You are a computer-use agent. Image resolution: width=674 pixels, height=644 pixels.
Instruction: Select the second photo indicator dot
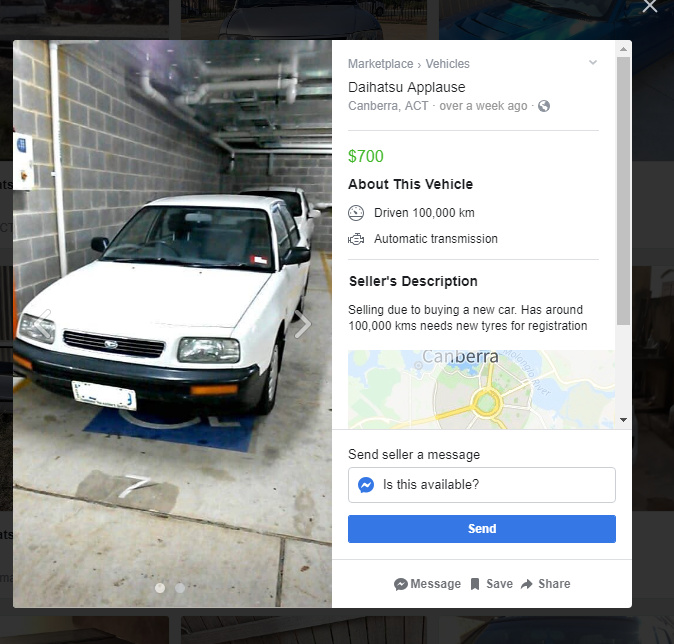[x=180, y=588]
